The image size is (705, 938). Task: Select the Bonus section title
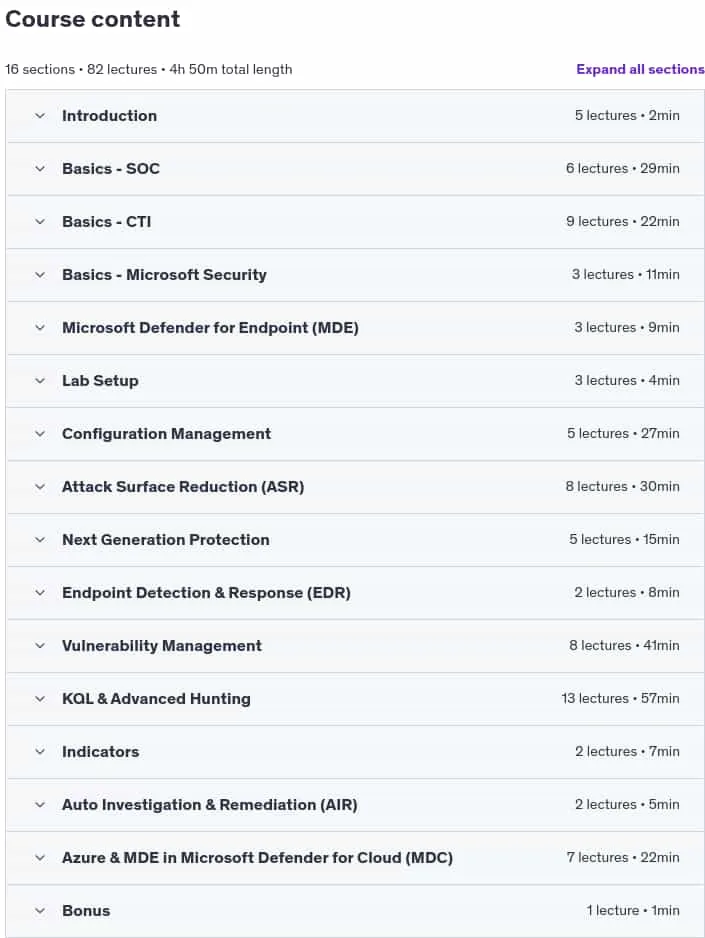(86, 911)
